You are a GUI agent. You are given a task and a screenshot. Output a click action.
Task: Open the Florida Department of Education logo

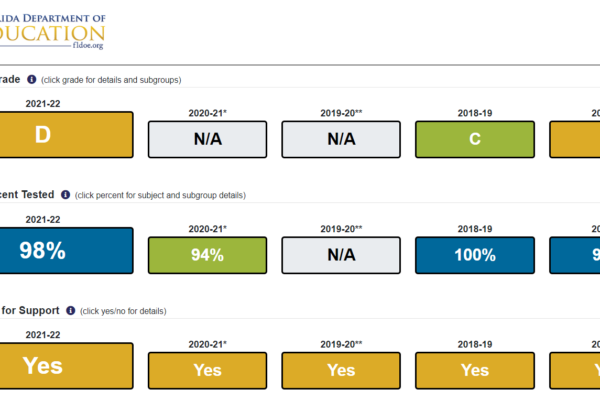tap(52, 31)
